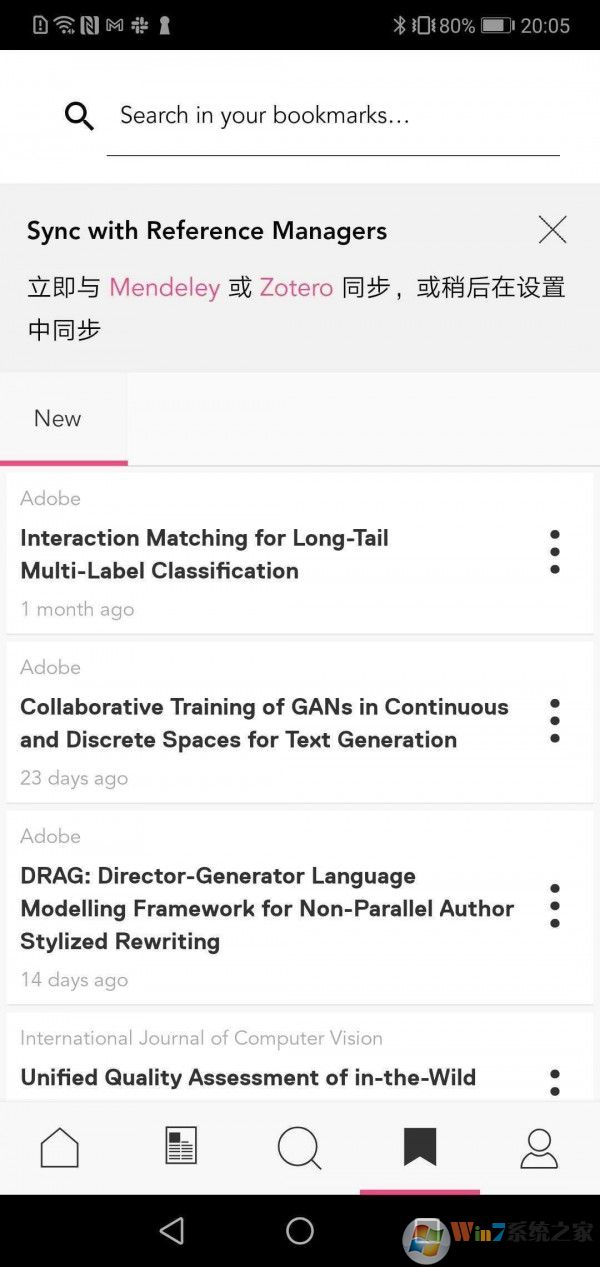Switch to the New tab
This screenshot has width=600, height=1267.
(x=57, y=418)
